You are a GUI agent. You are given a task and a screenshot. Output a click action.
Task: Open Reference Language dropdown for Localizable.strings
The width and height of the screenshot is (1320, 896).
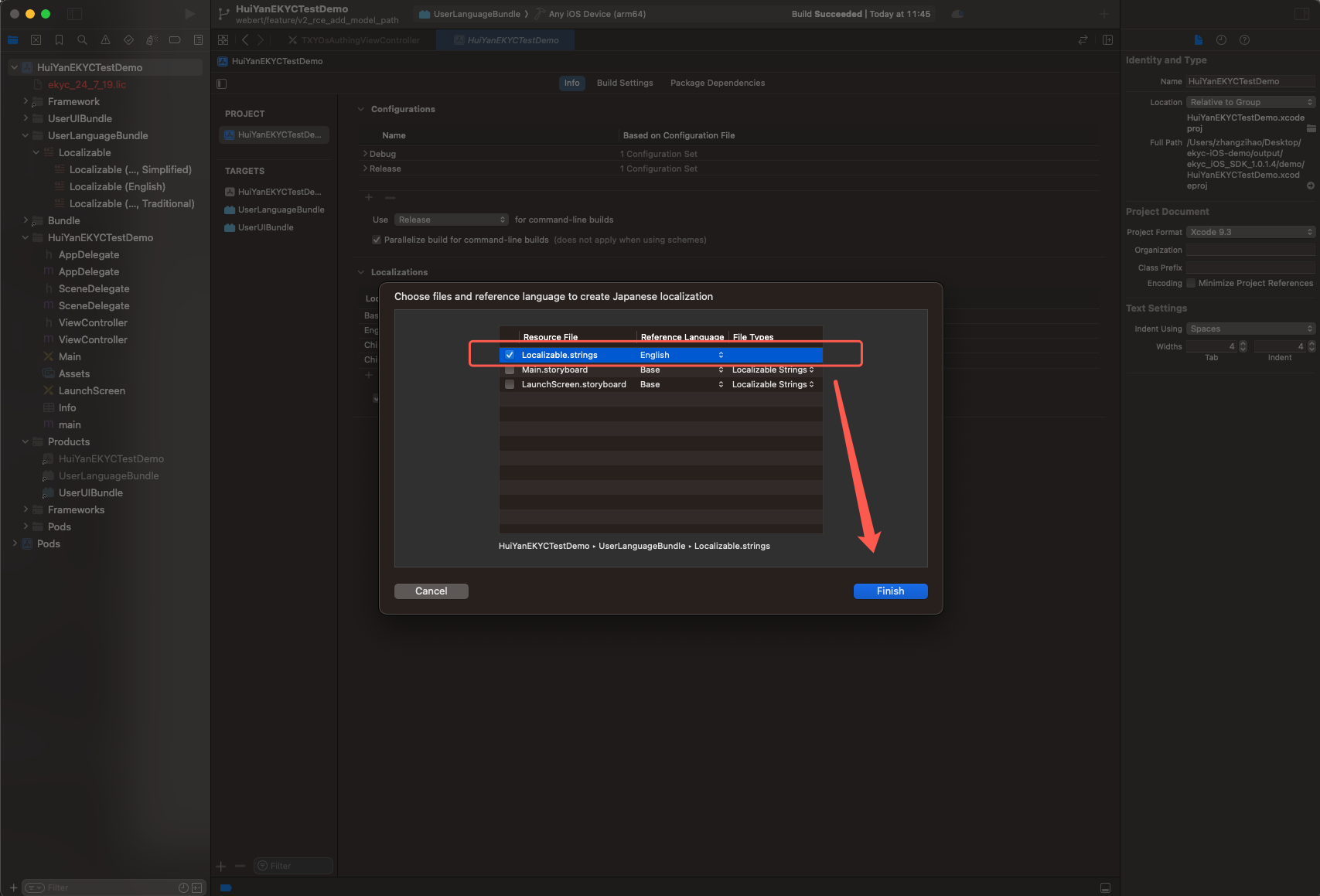click(681, 355)
